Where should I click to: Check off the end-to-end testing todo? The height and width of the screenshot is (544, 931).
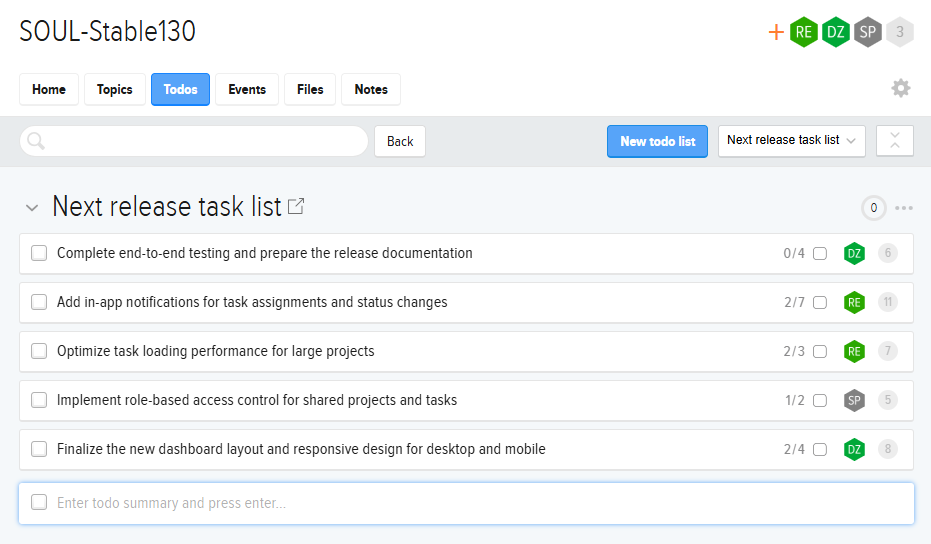coord(39,254)
